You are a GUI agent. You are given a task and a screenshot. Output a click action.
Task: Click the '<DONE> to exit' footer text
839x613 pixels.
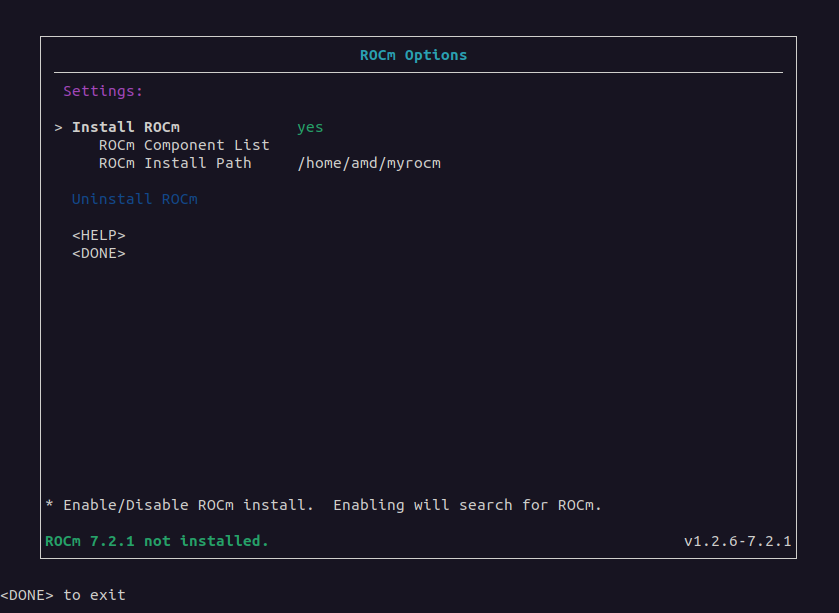63,595
